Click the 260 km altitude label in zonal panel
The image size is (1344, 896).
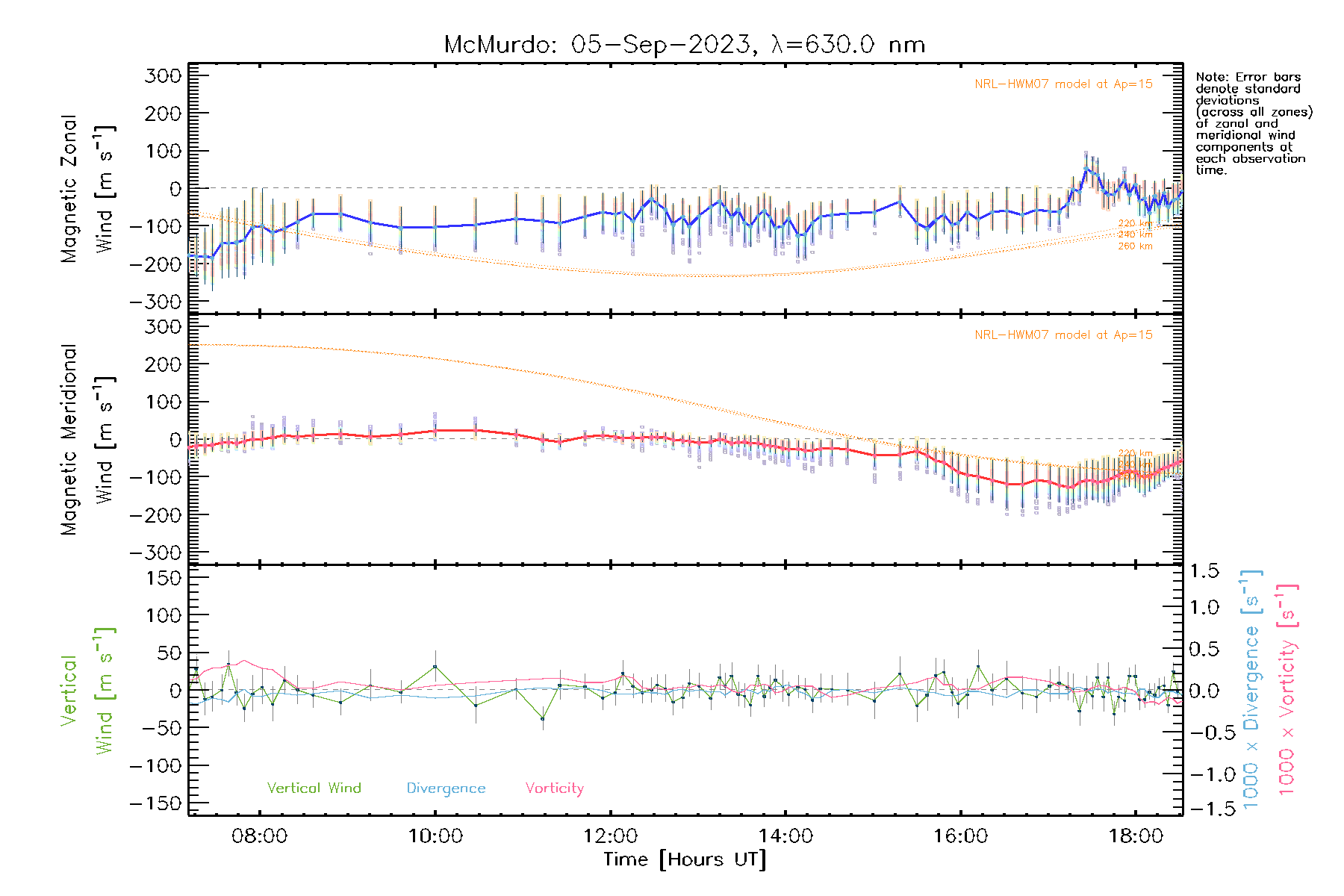1135,246
